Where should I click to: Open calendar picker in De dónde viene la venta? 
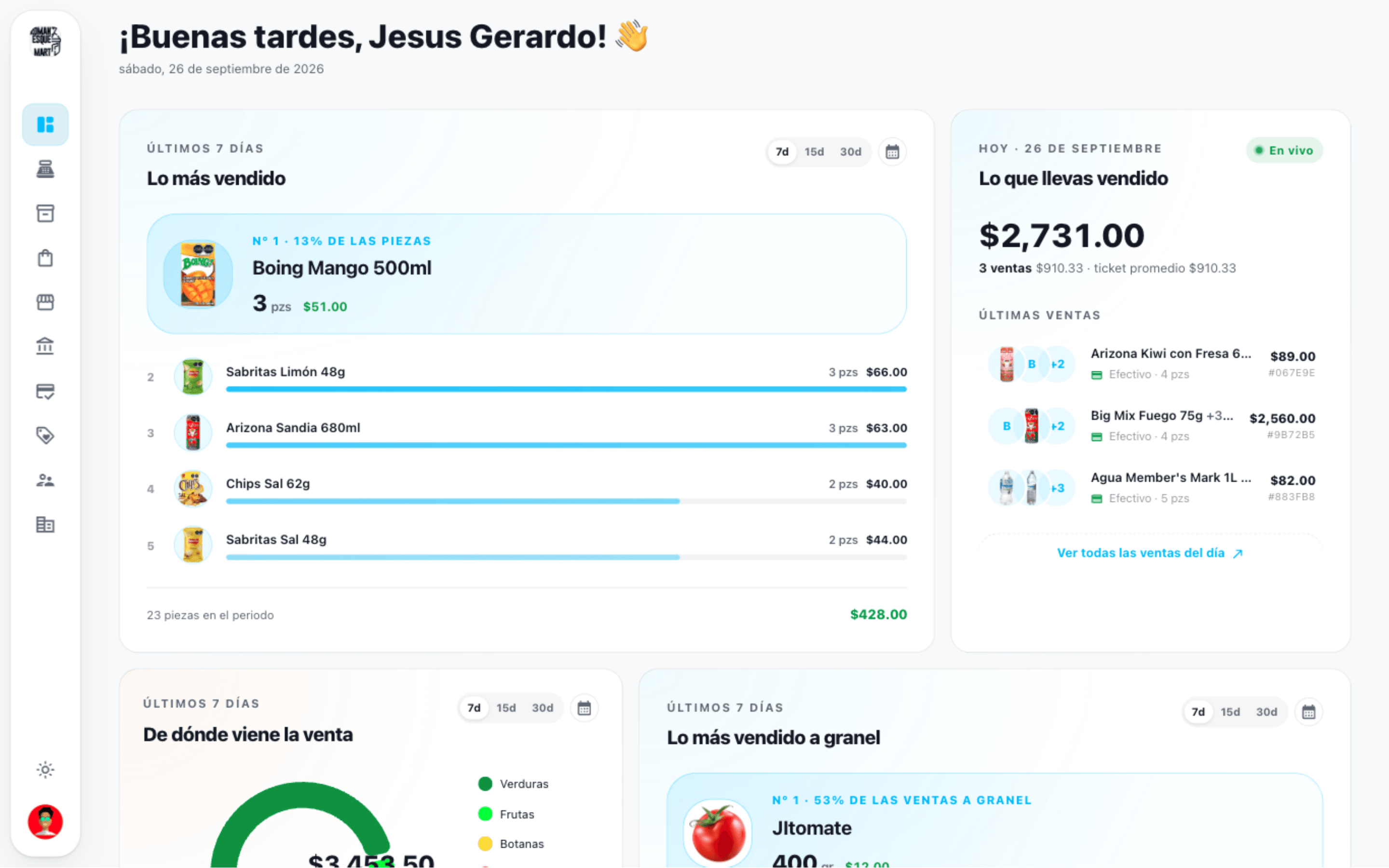[584, 708]
